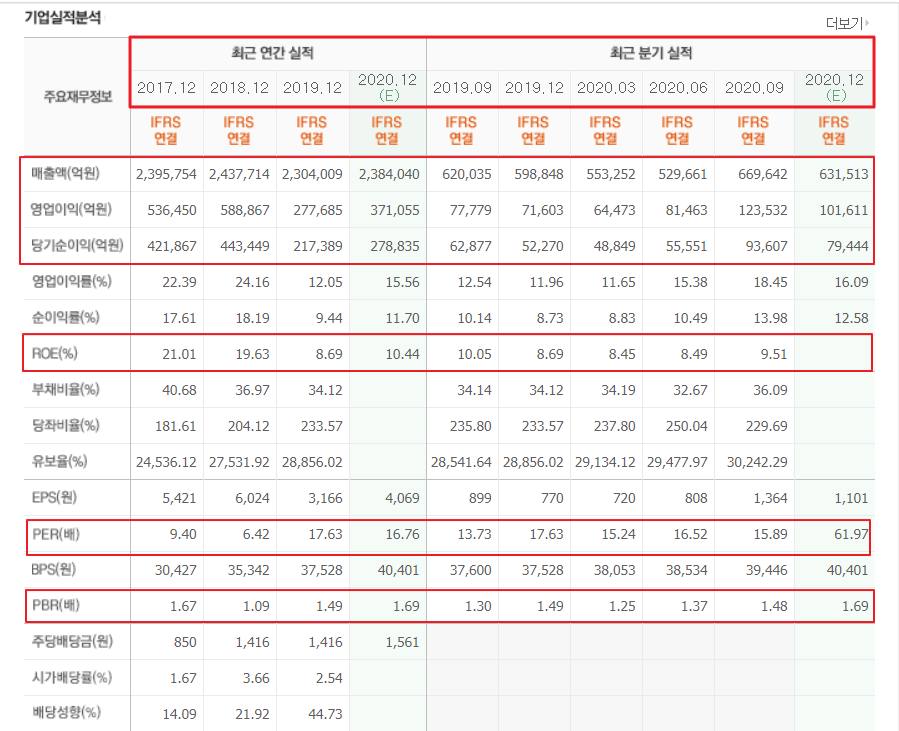
Task: Click the EPS value 5,421
Action: click(x=179, y=498)
